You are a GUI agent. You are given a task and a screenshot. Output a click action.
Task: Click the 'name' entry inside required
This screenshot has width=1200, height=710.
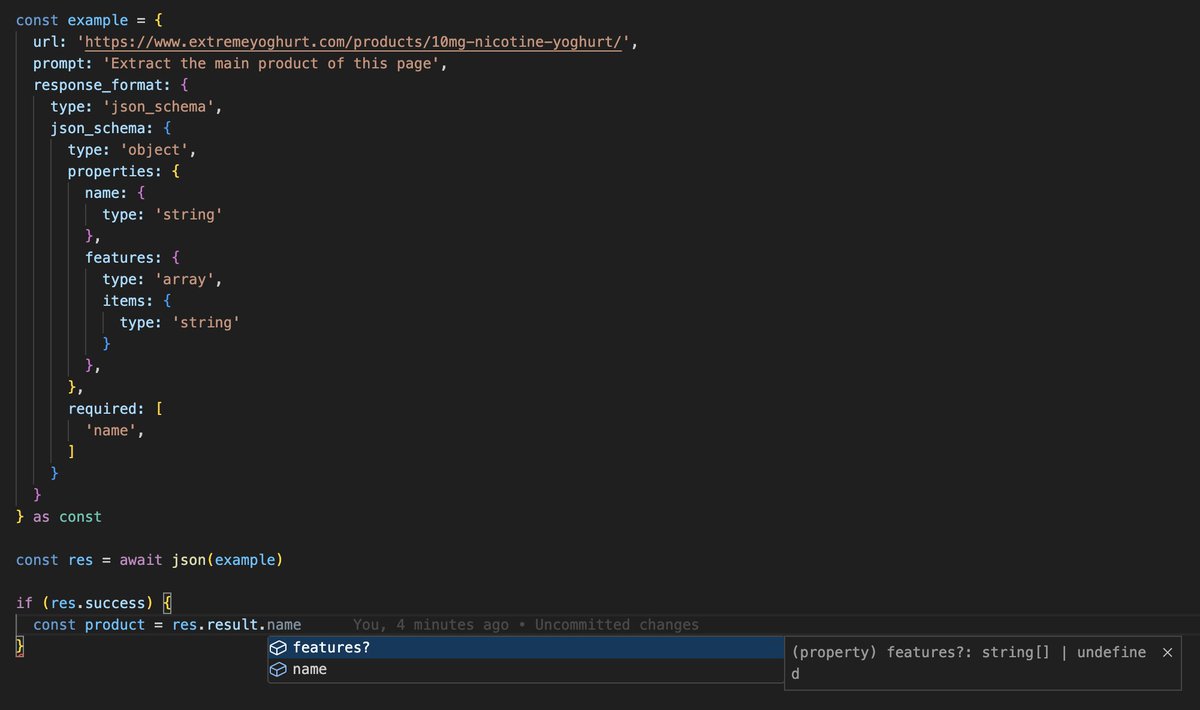pyautogui.click(x=112, y=430)
